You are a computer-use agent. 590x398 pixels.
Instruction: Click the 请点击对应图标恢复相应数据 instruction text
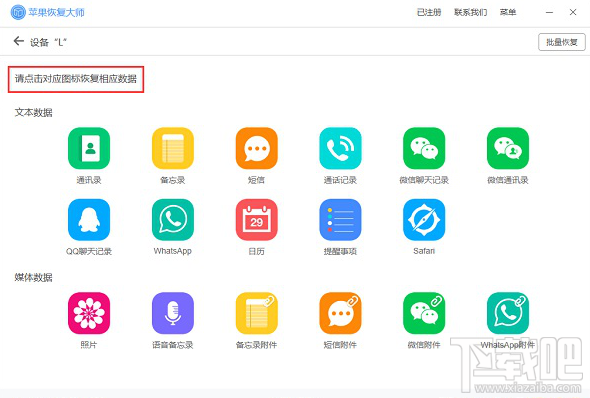[x=76, y=79]
